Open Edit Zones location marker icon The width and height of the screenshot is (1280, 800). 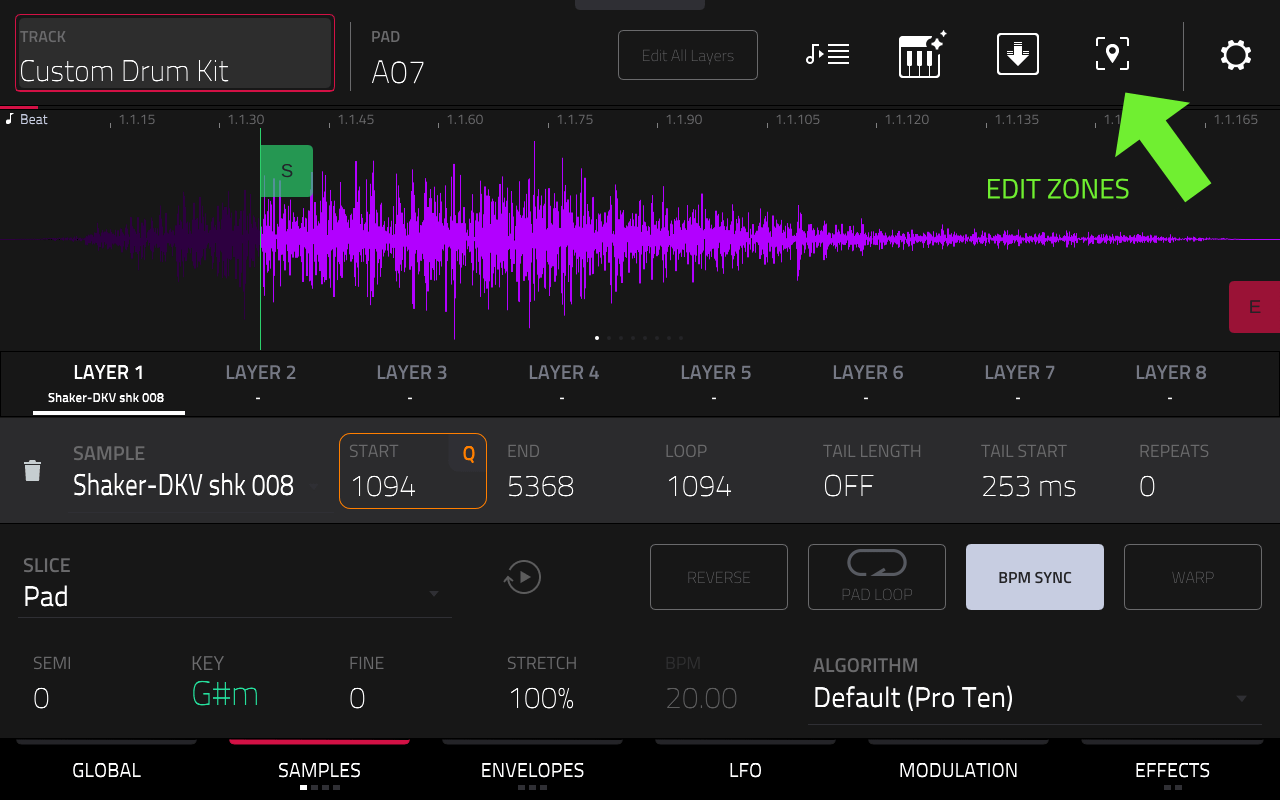(1112, 54)
